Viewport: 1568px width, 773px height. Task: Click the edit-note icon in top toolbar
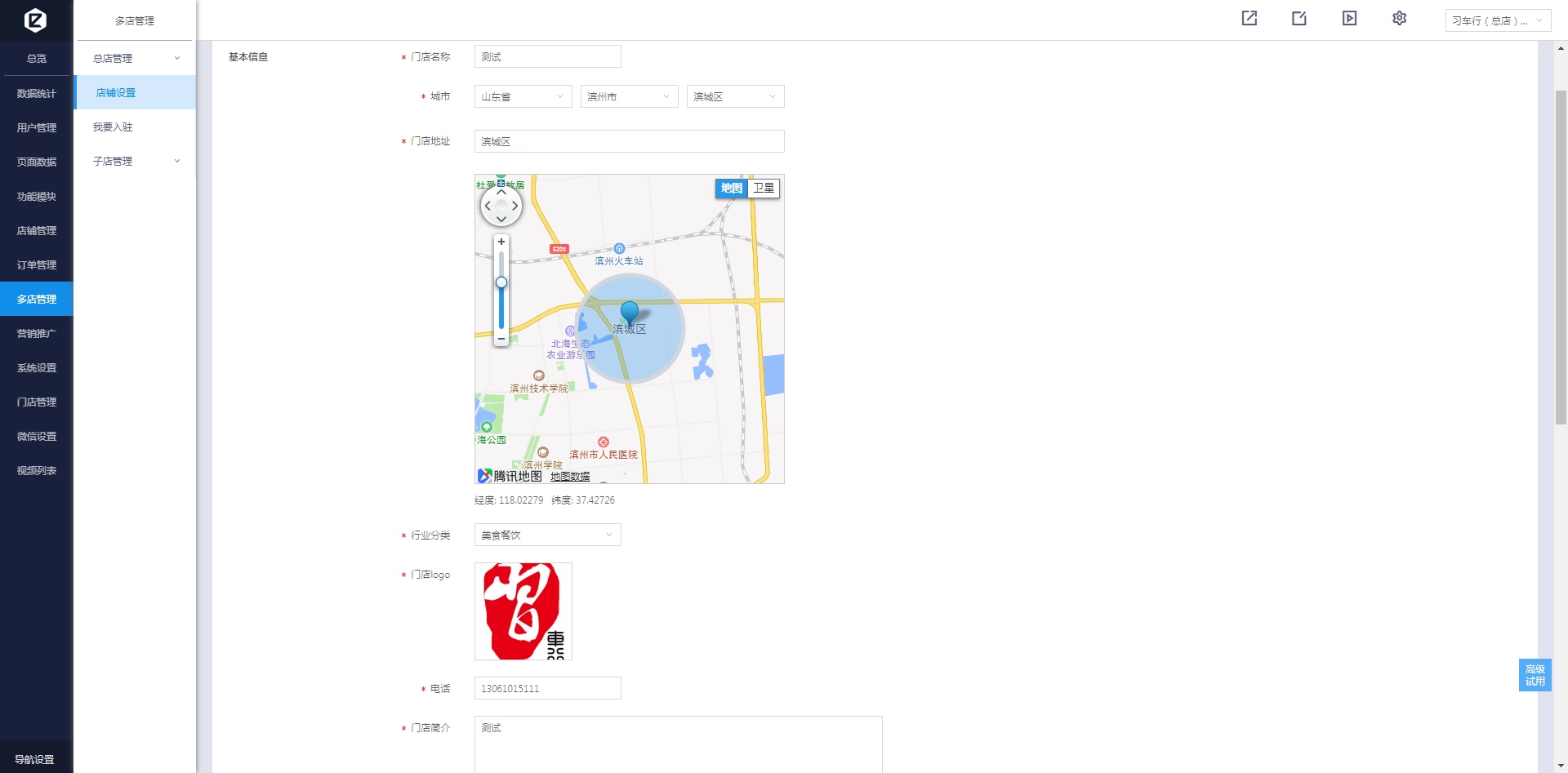coord(1299,19)
